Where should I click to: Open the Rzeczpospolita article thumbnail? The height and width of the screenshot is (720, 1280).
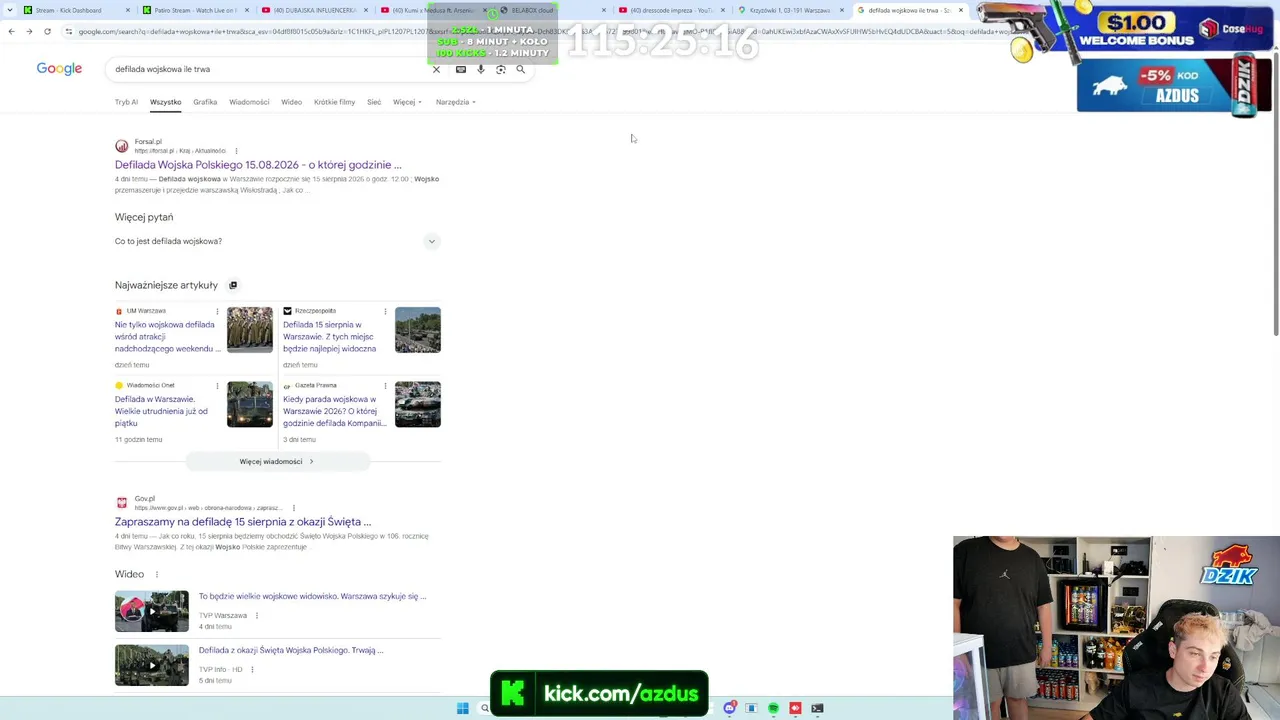click(418, 330)
